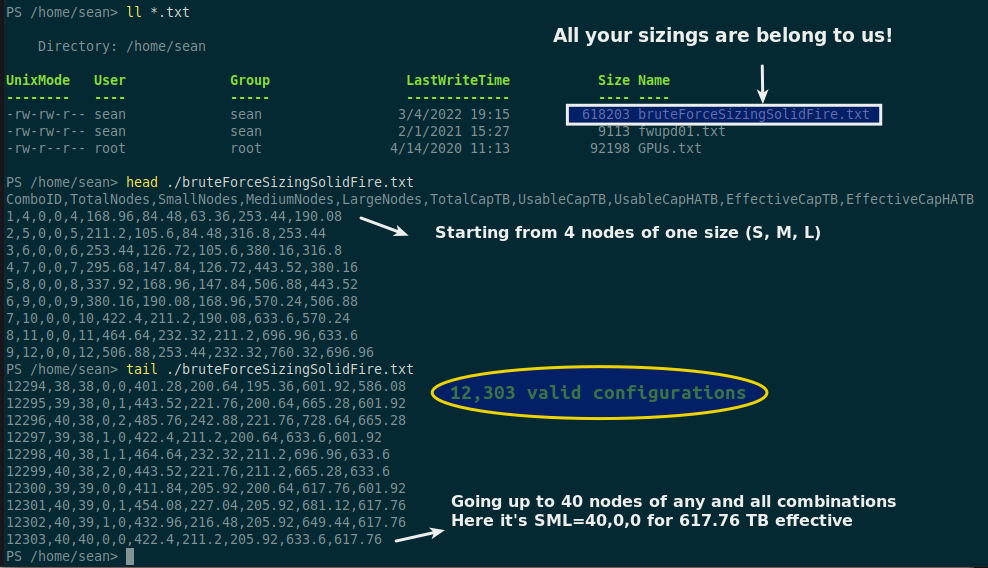Click the row starting 6,9,0,0,9
The height and width of the screenshot is (568, 988).
click(x=182, y=301)
